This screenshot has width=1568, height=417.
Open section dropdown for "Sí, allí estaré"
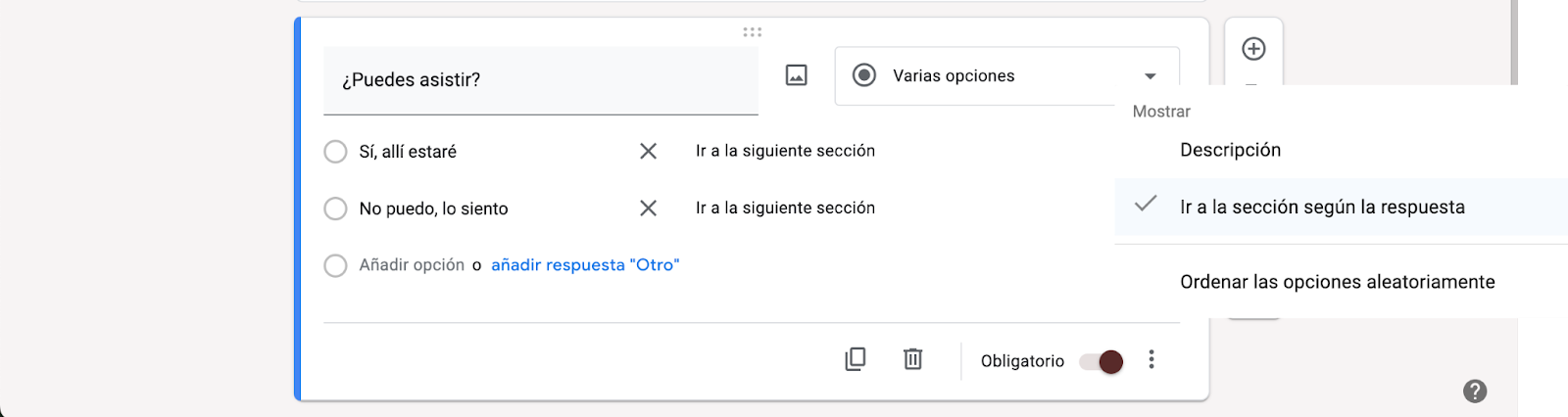(x=785, y=151)
